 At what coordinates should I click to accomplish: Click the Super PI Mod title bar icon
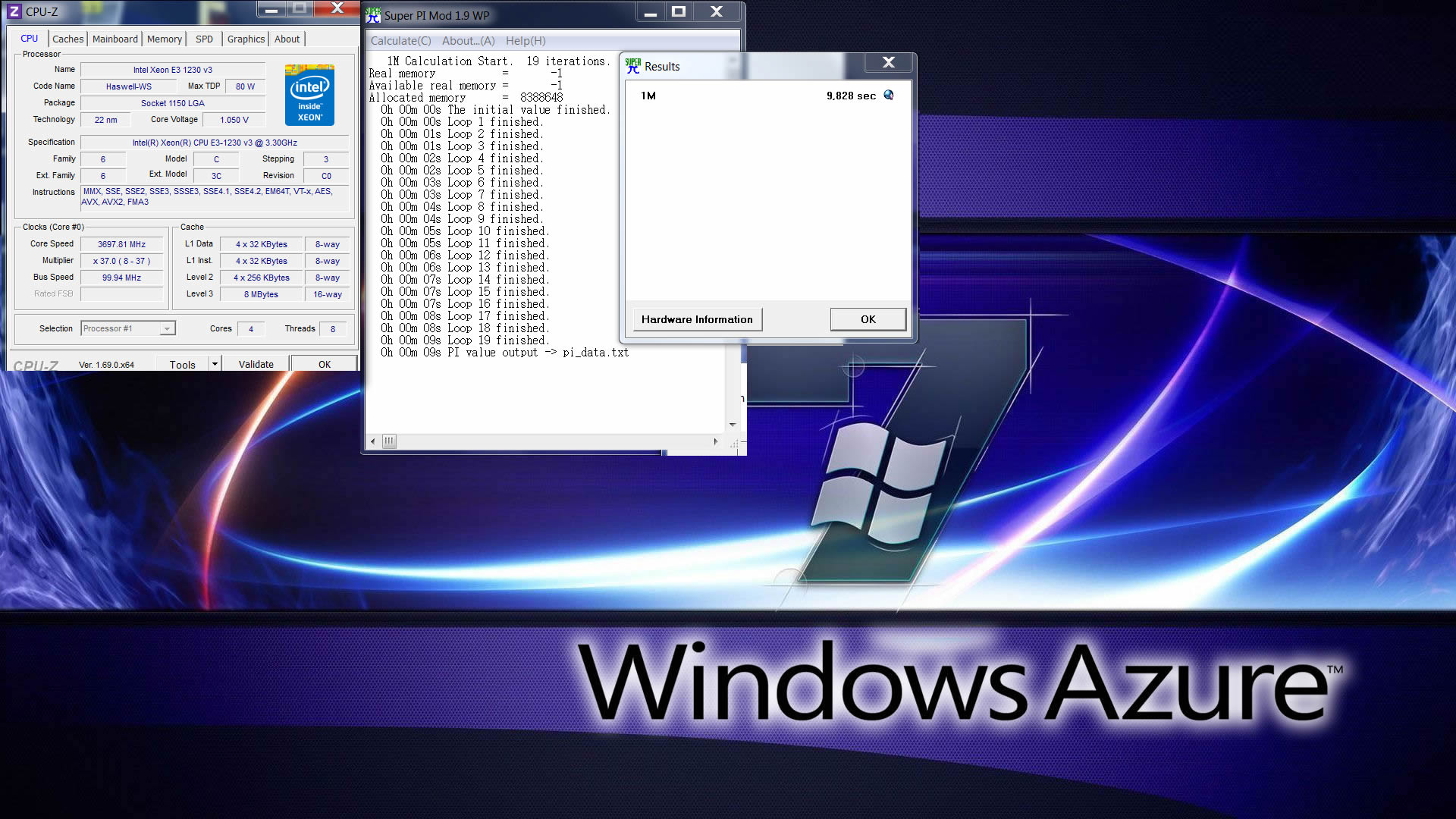coord(373,15)
